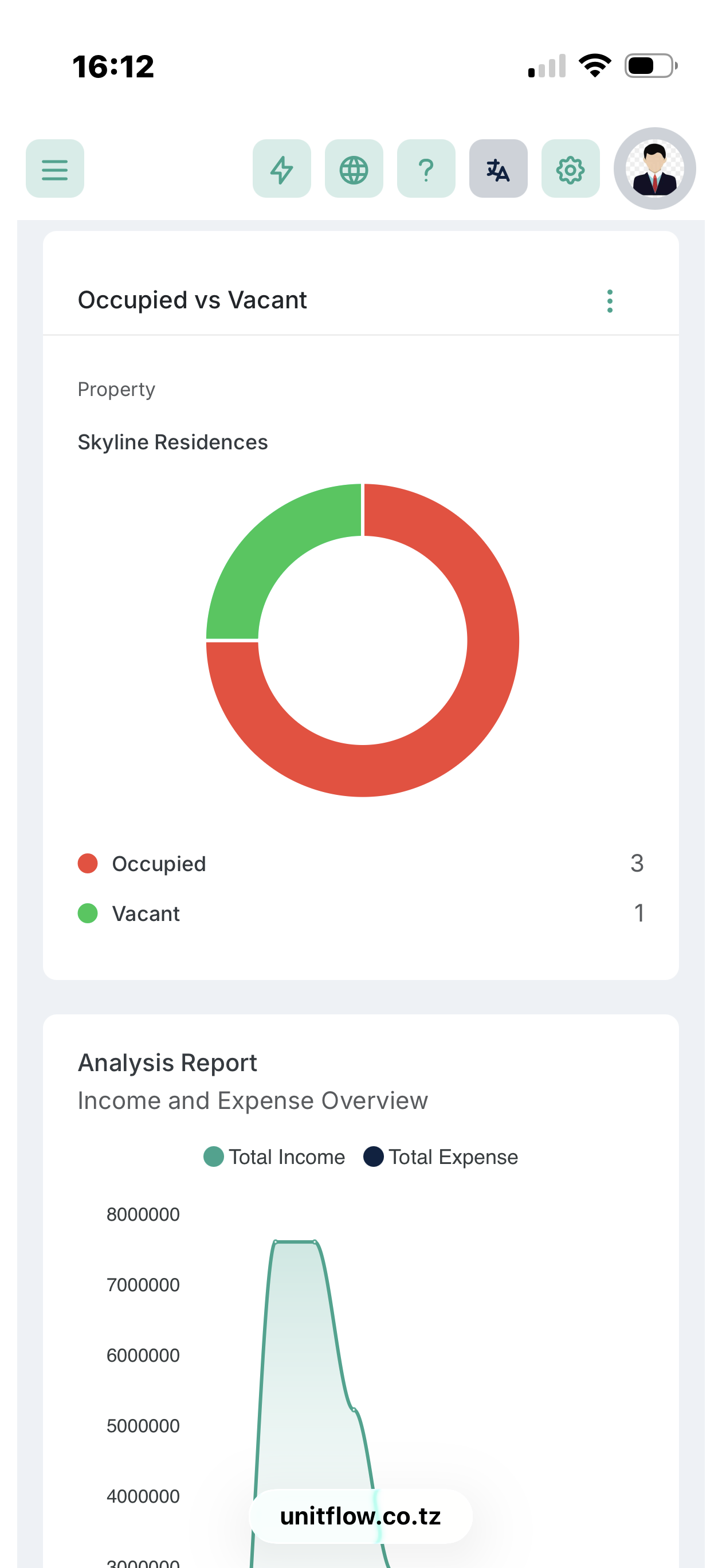
Task: Tap the battery status icon
Action: click(x=652, y=66)
